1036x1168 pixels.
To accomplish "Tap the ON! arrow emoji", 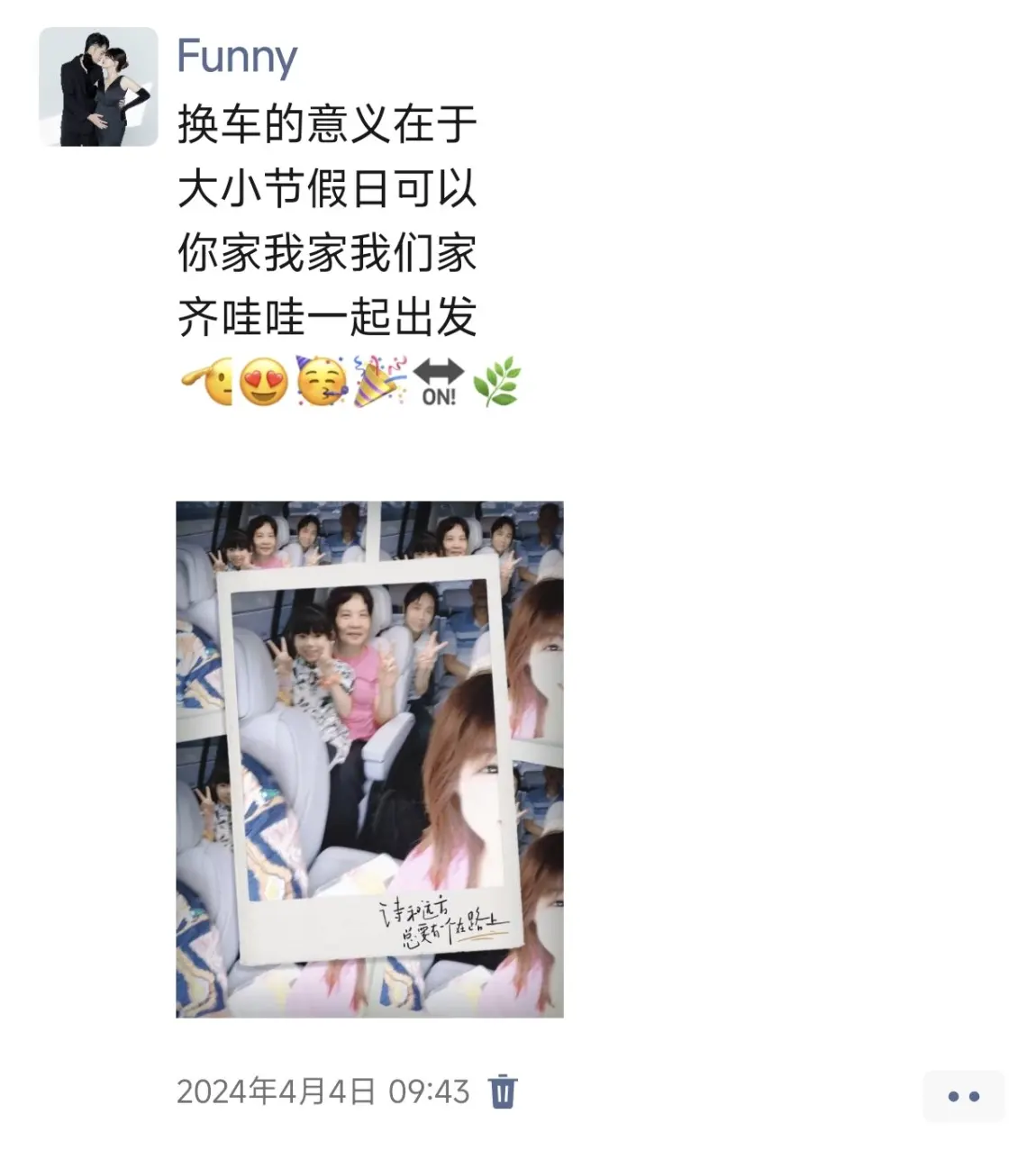I will click(x=439, y=382).
